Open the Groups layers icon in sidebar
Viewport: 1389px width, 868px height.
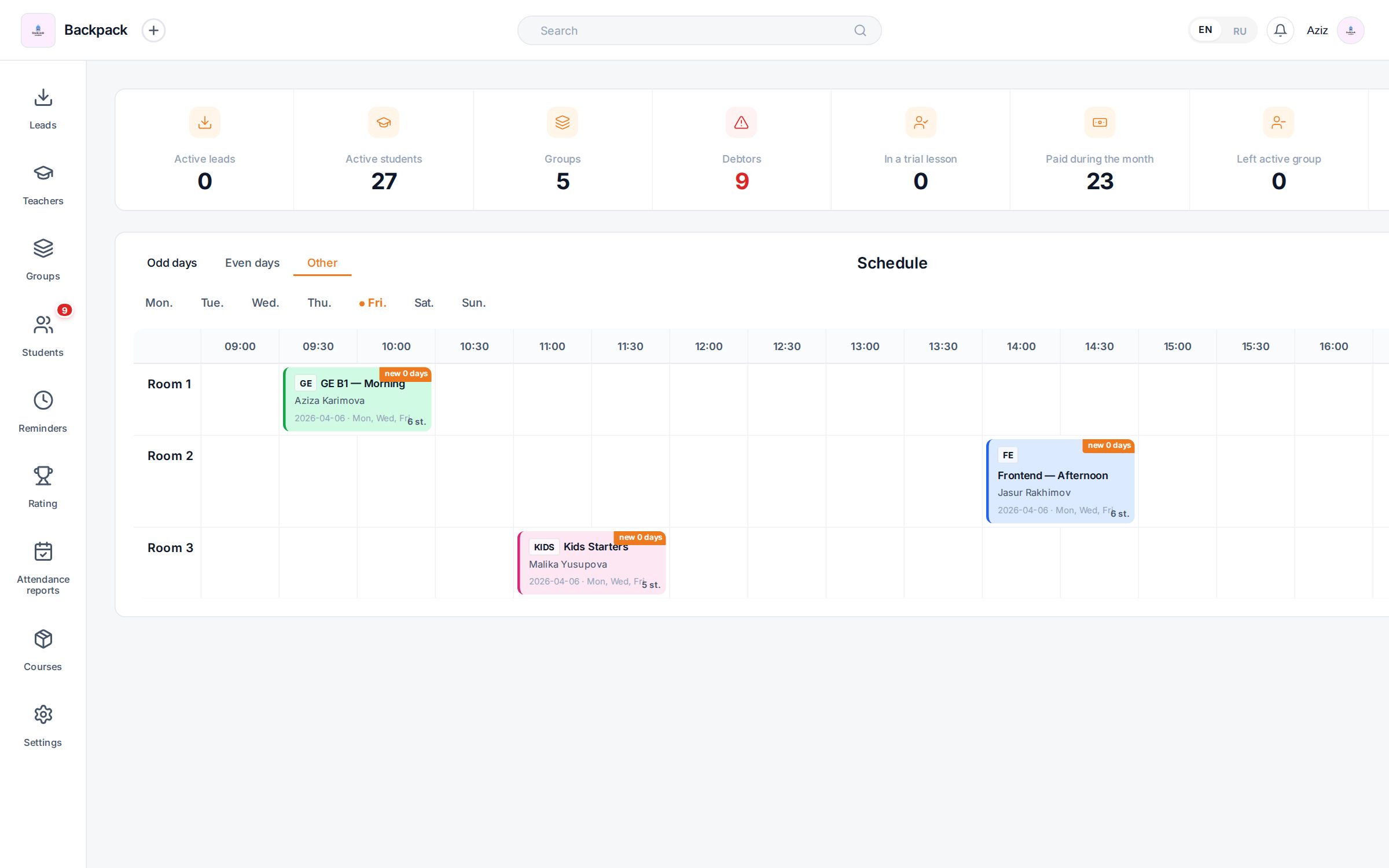point(43,248)
